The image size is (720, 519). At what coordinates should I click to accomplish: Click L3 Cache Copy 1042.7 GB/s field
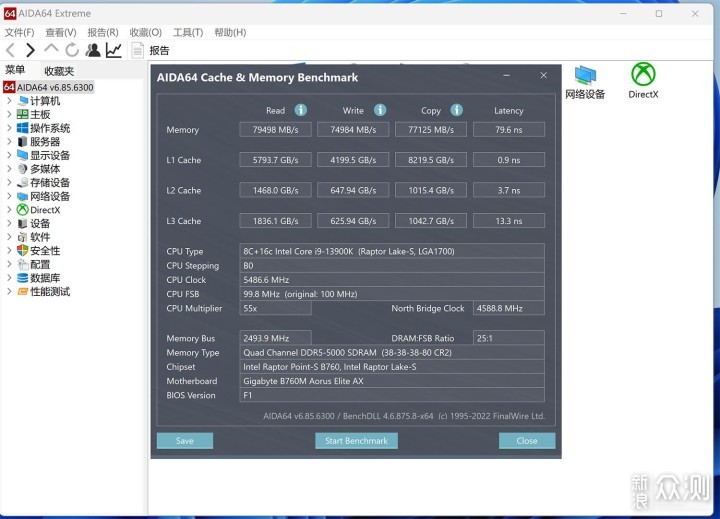(431, 221)
